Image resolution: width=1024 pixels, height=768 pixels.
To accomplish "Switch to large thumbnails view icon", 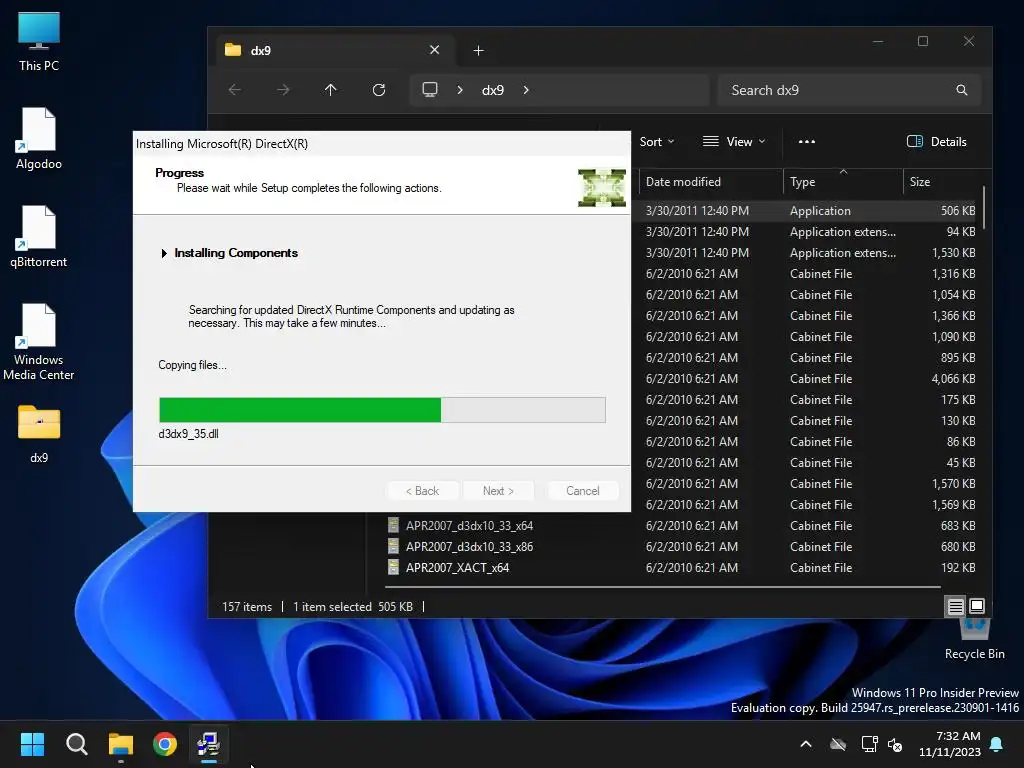I will (977, 606).
